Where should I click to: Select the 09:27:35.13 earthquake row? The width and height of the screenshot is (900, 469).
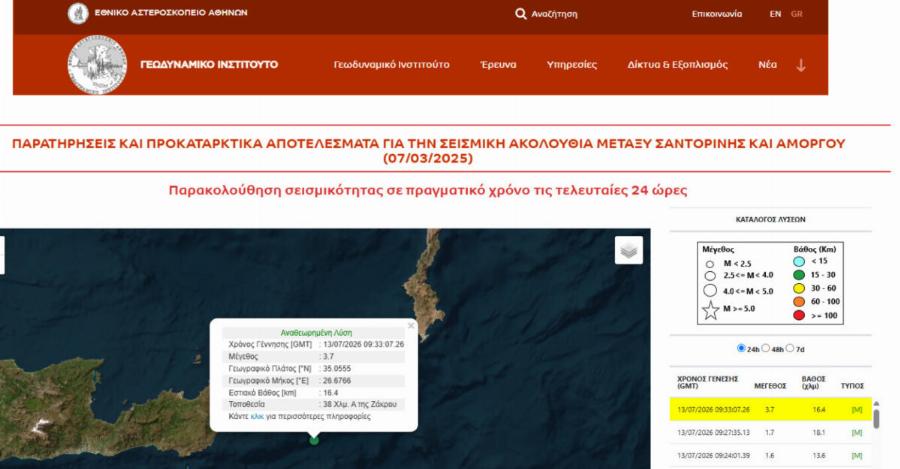coord(771,432)
